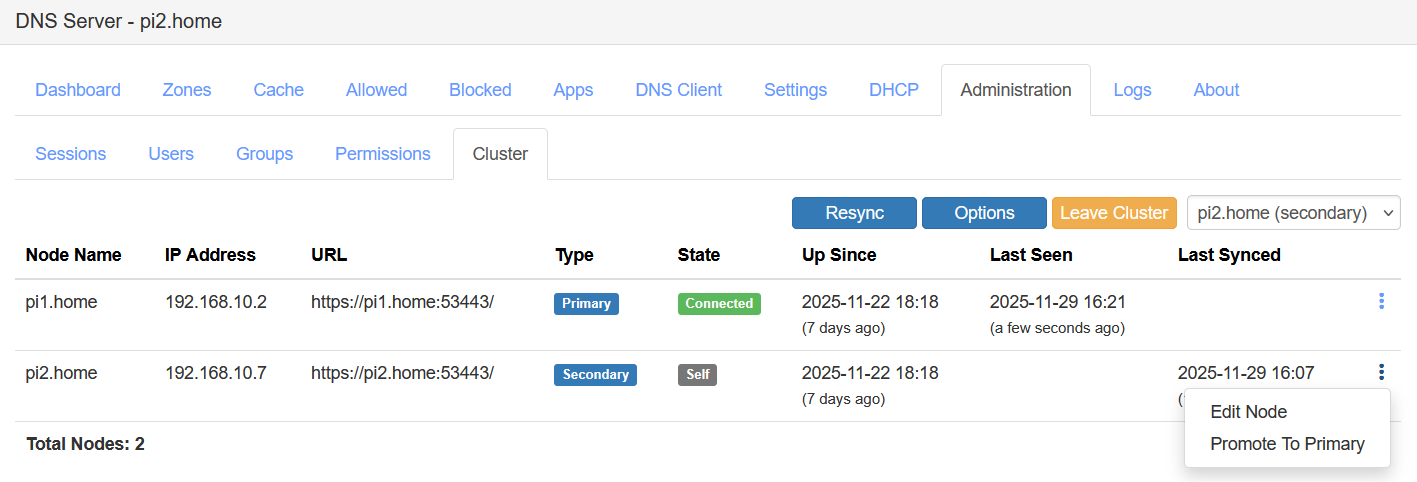Screen dimensions: 1417x482
Task: Click the pi2.home row kebab menu icon
Action: pos(1381,373)
